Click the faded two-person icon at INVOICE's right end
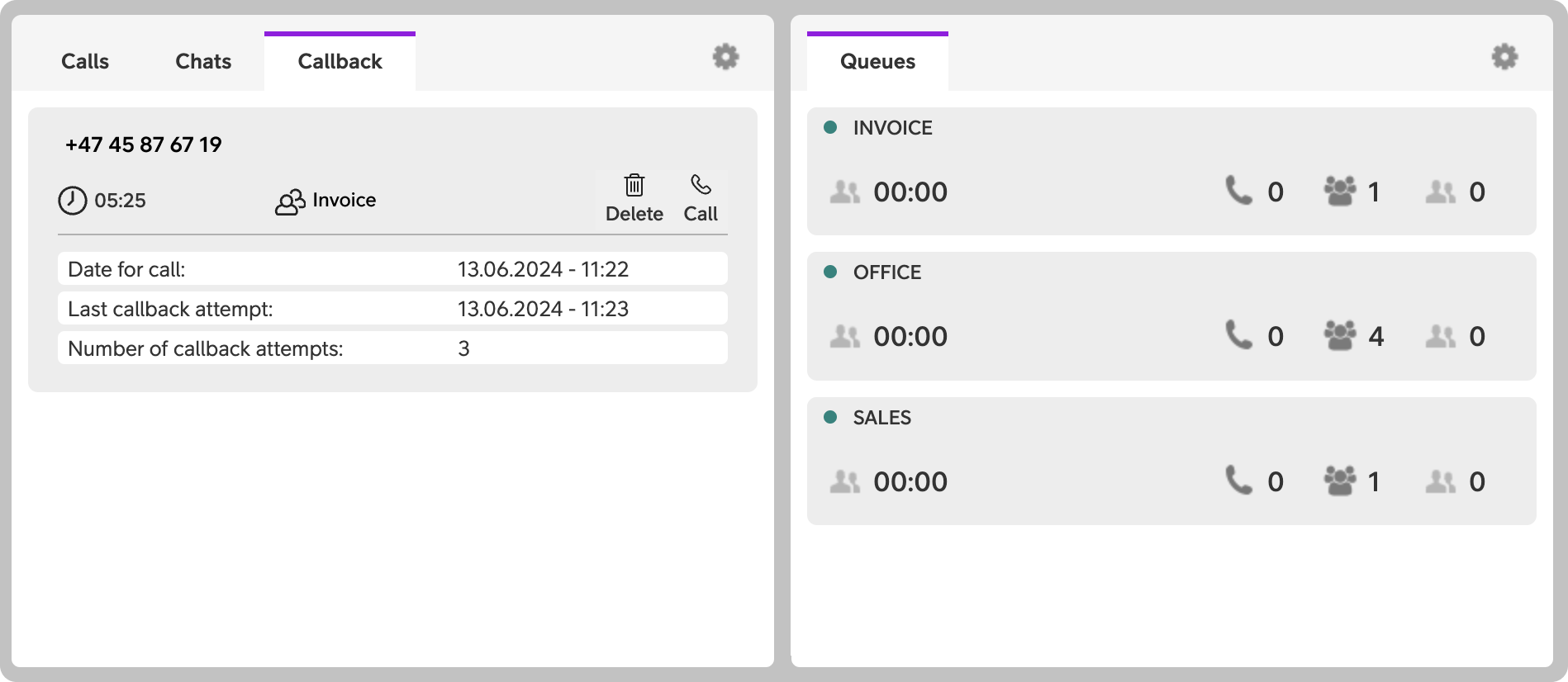 (x=1440, y=192)
